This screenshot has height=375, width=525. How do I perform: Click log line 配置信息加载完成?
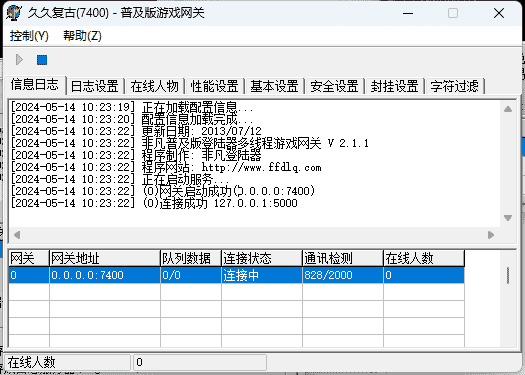pyautogui.click(x=132, y=120)
